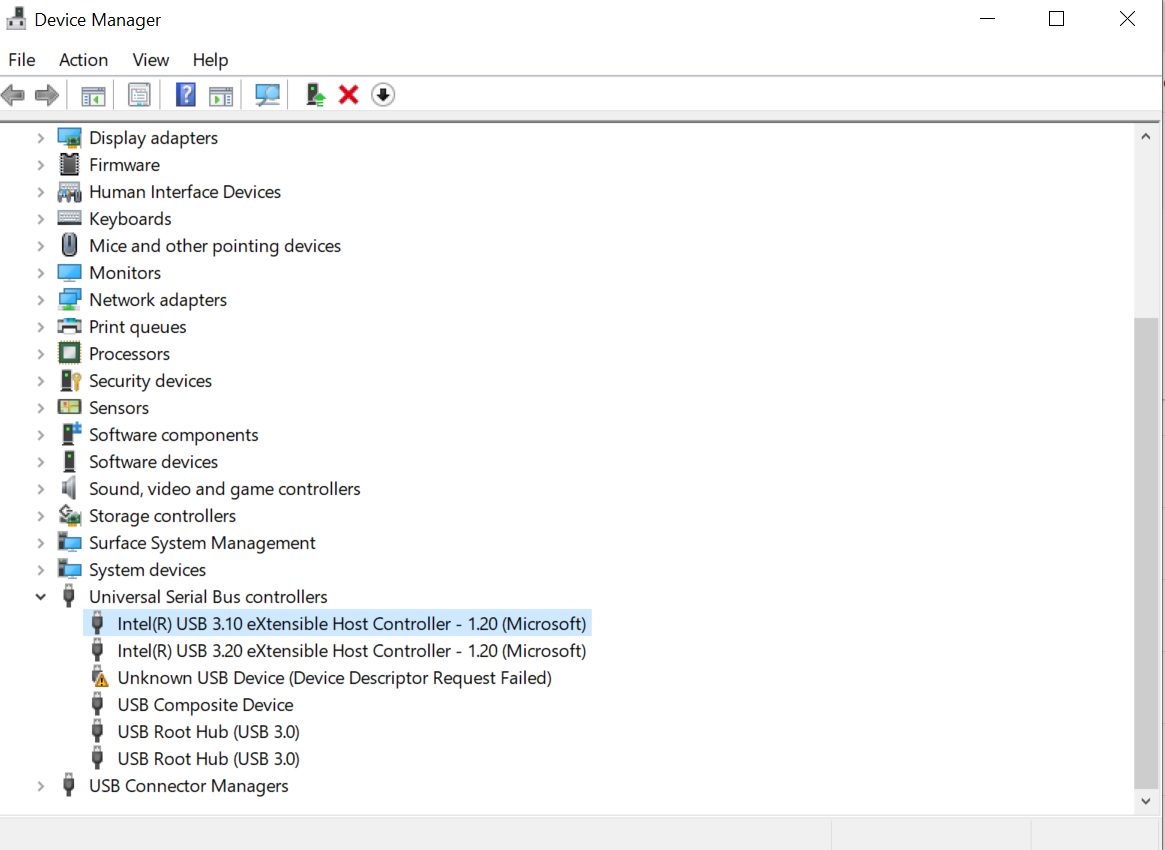Viewport: 1165px width, 850px height.
Task: Click the Unknown USB Device warning icon
Action: (99, 678)
